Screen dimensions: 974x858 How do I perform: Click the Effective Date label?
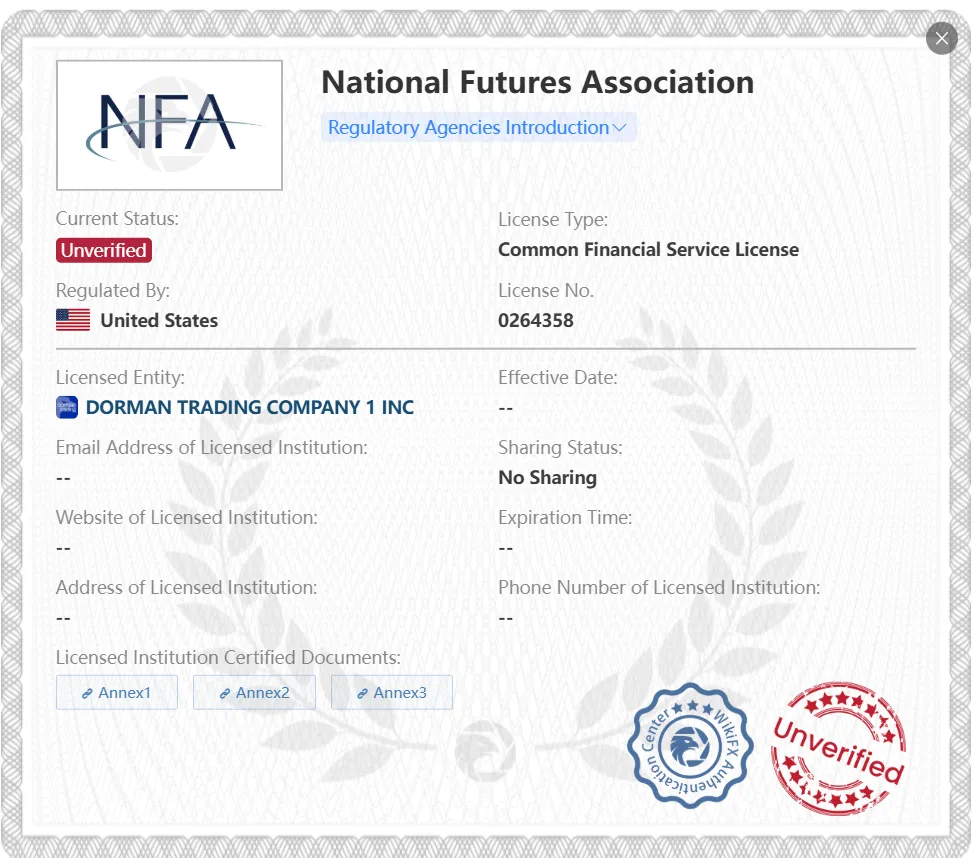pyautogui.click(x=558, y=378)
